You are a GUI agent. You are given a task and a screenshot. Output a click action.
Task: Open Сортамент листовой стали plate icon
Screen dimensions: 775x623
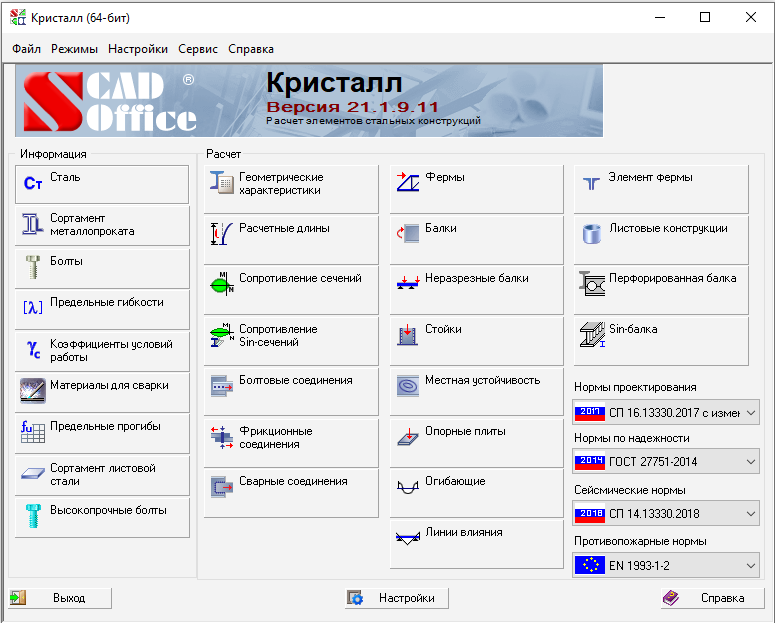(x=33, y=473)
